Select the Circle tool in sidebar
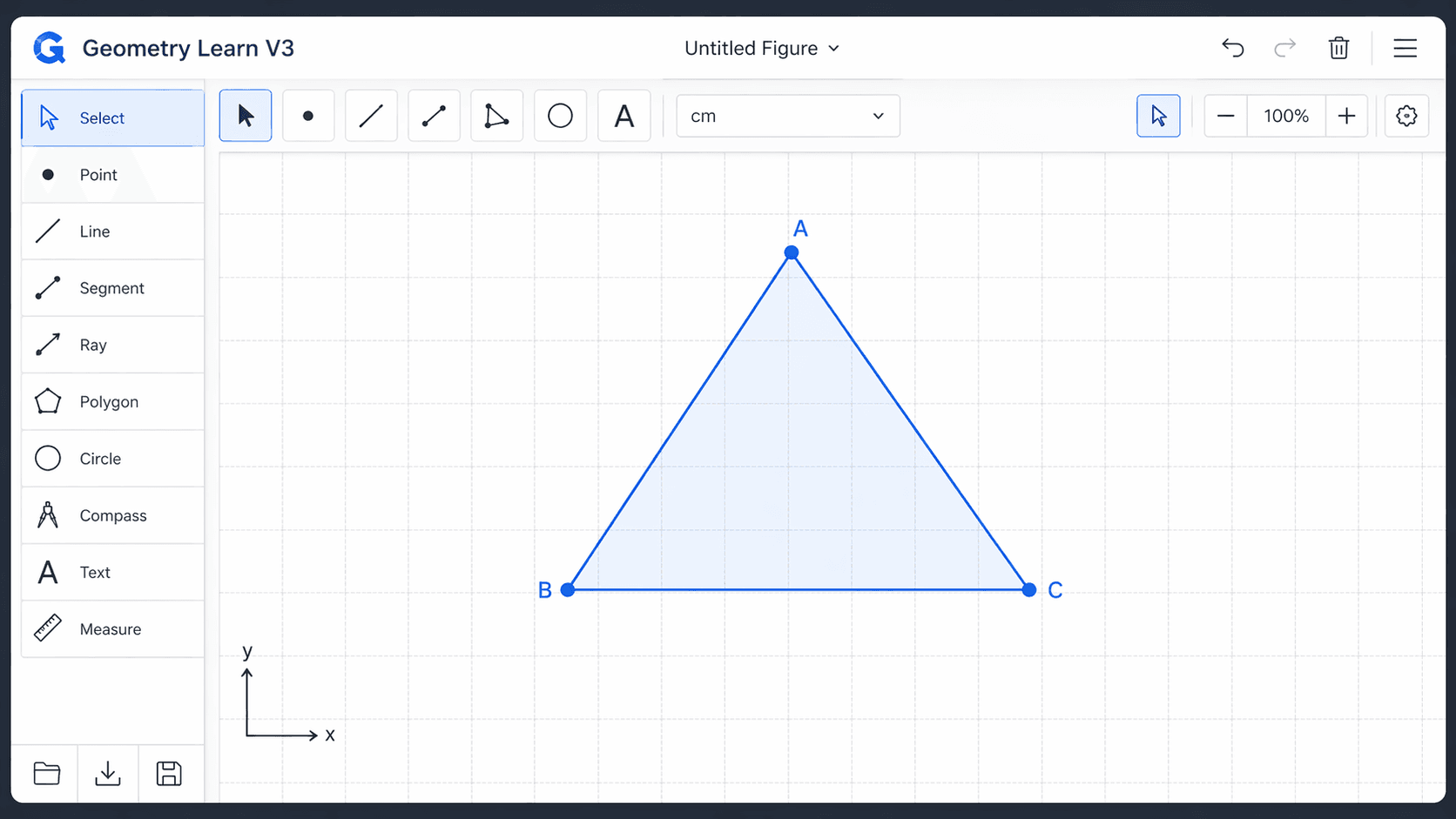This screenshot has height=819, width=1456. [113, 459]
